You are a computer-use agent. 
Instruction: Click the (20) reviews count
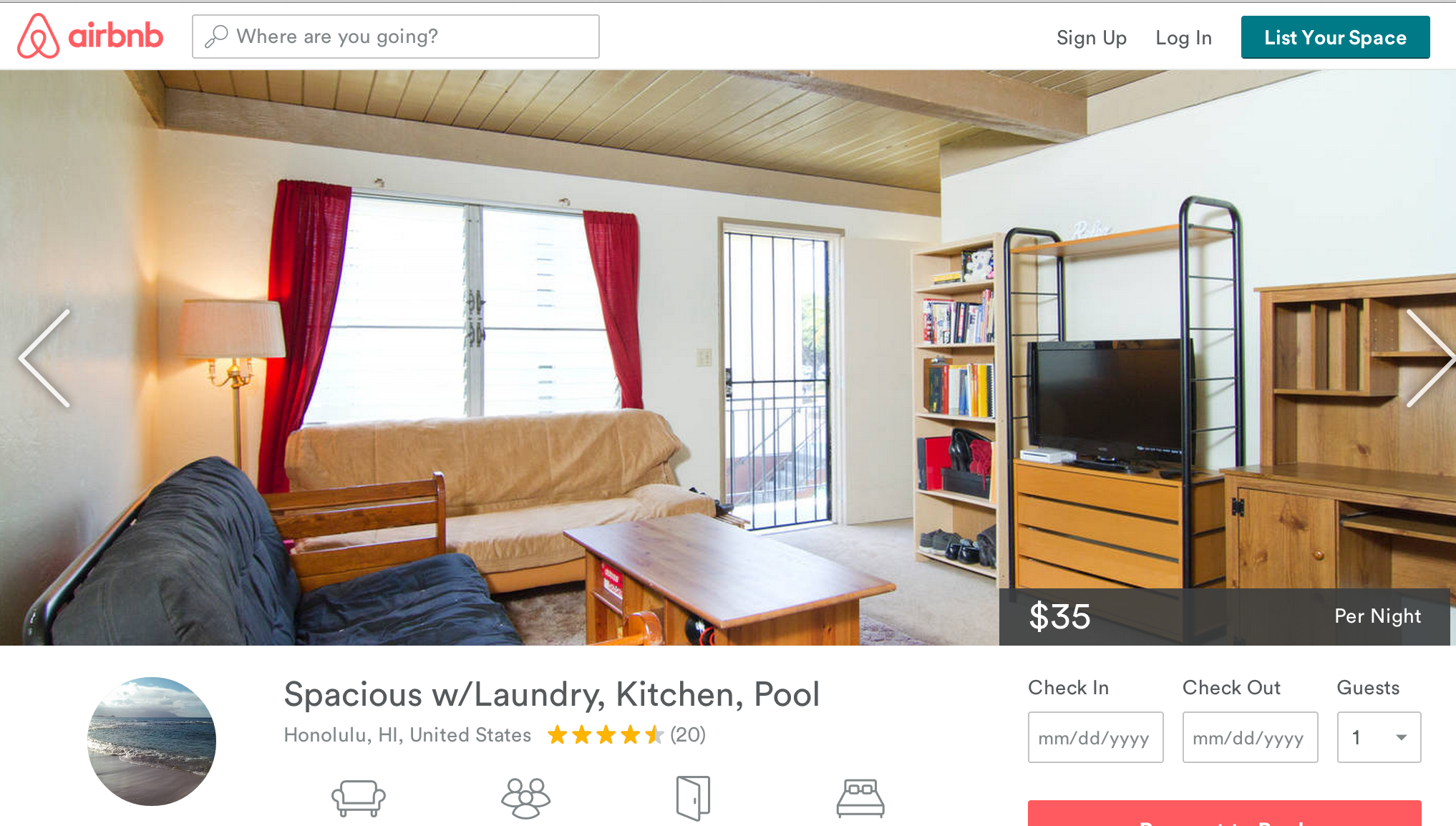(688, 735)
